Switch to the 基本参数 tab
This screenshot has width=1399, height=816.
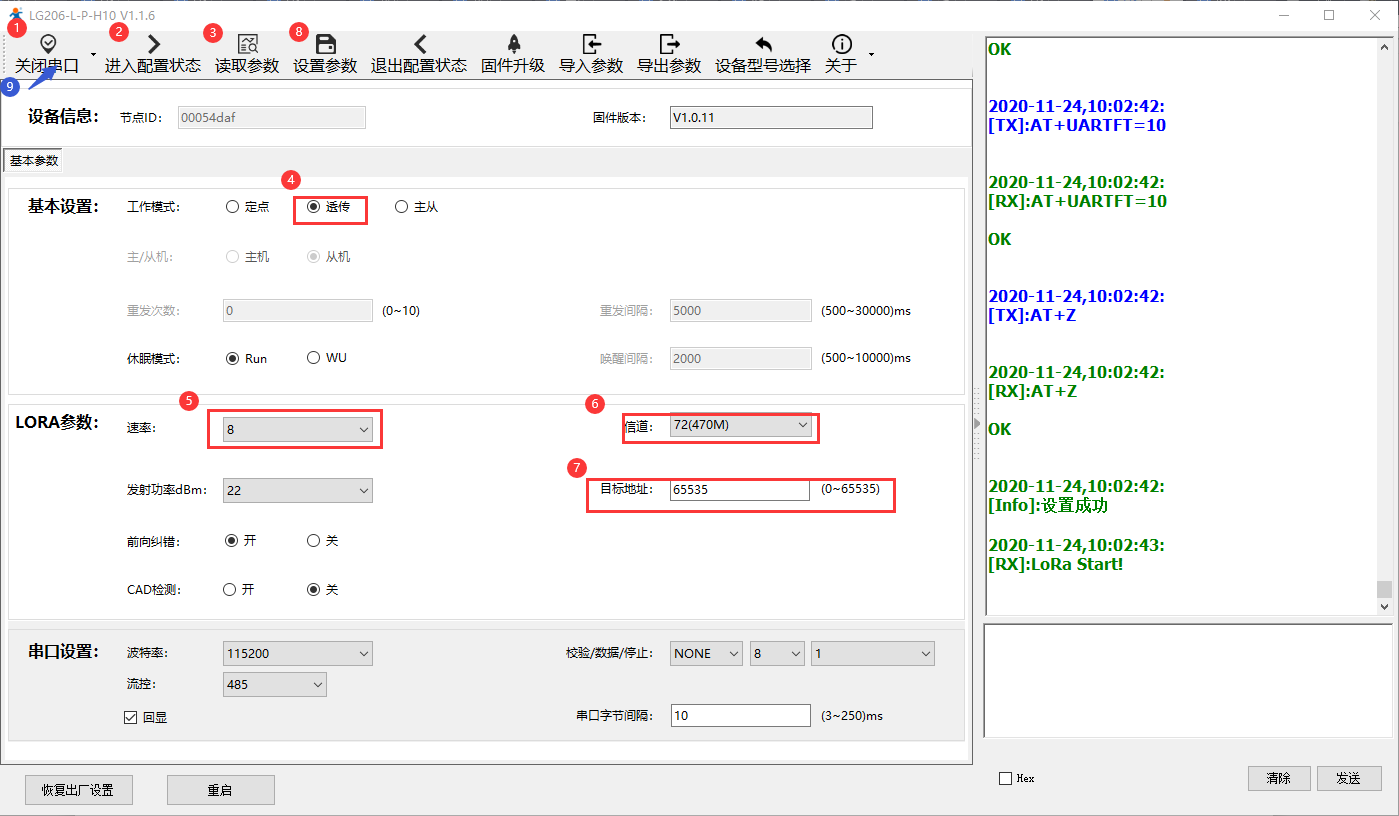click(x=35, y=161)
